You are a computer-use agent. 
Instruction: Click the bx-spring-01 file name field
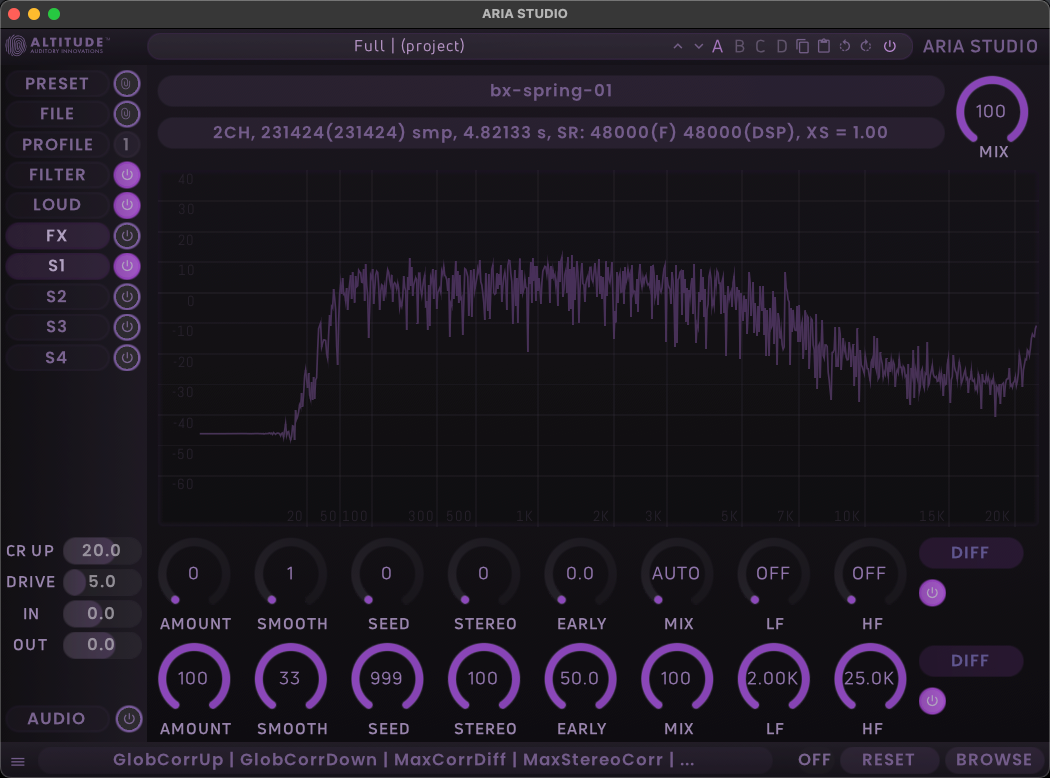point(551,91)
